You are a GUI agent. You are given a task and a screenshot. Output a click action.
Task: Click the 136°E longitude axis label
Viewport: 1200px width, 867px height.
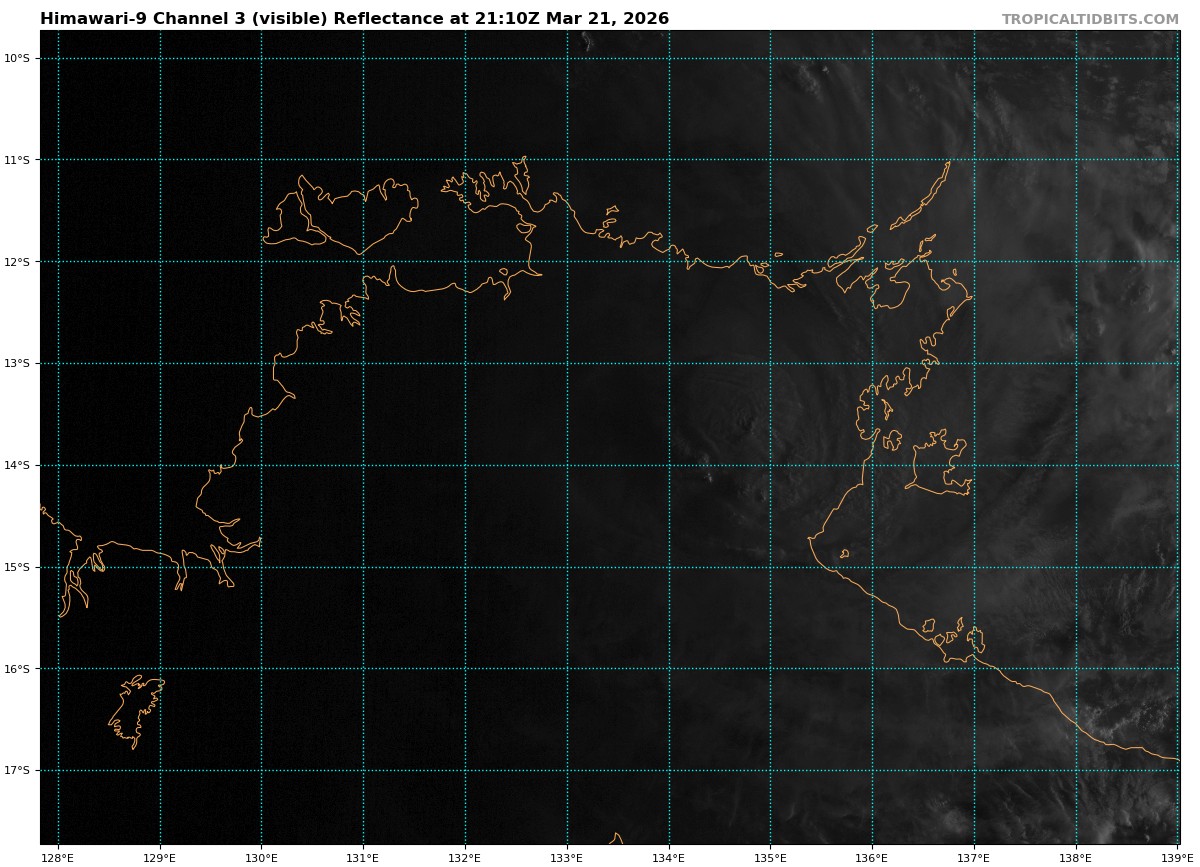(872, 858)
